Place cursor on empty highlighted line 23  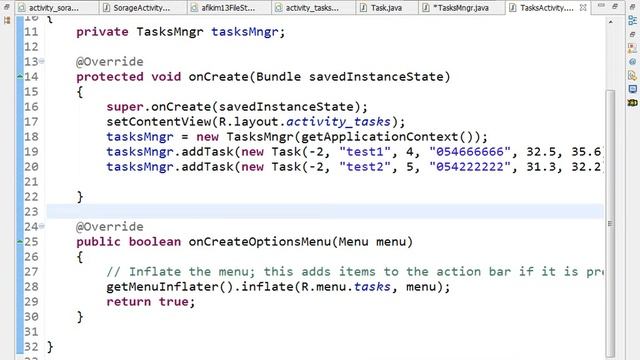click(325, 211)
